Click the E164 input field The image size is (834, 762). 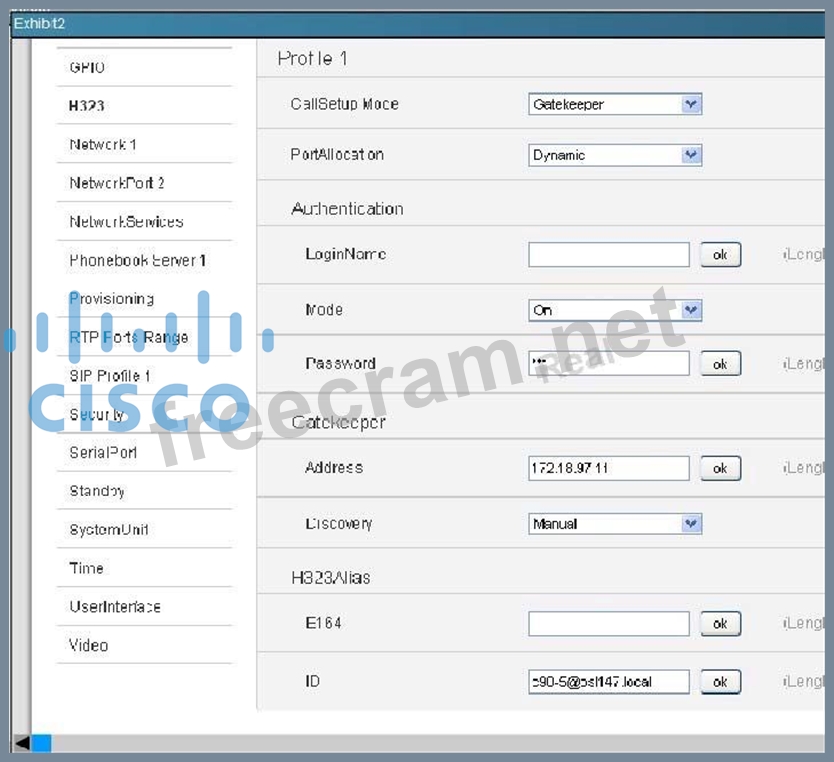coord(608,623)
